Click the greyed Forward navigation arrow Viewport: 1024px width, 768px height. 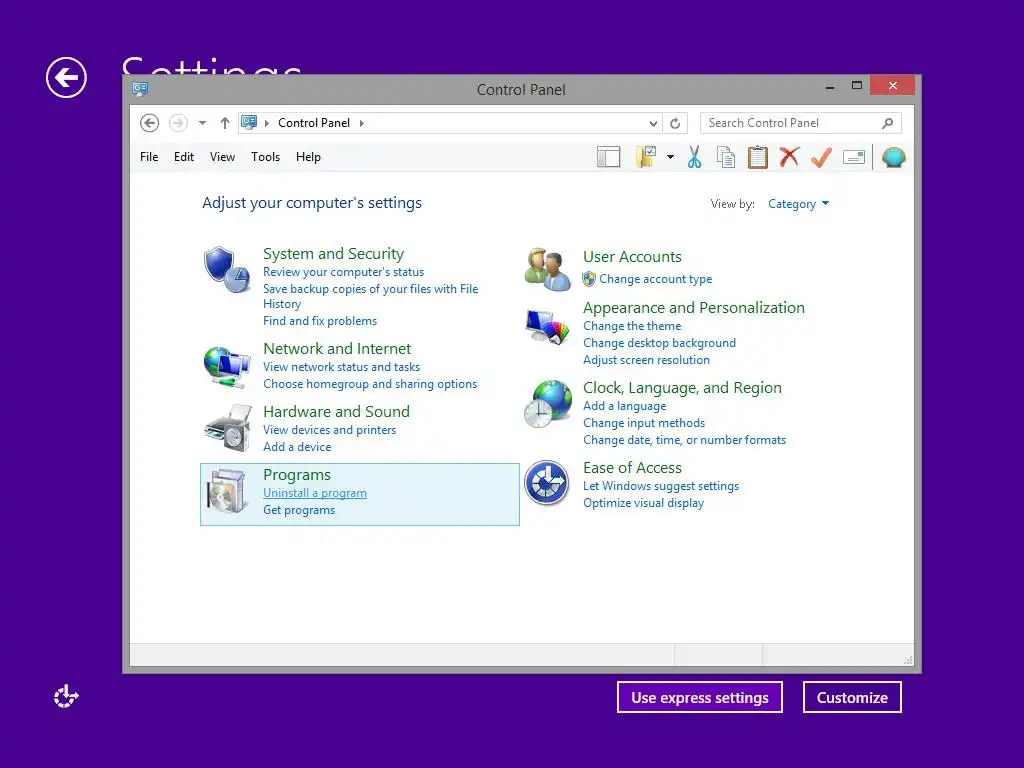178,123
